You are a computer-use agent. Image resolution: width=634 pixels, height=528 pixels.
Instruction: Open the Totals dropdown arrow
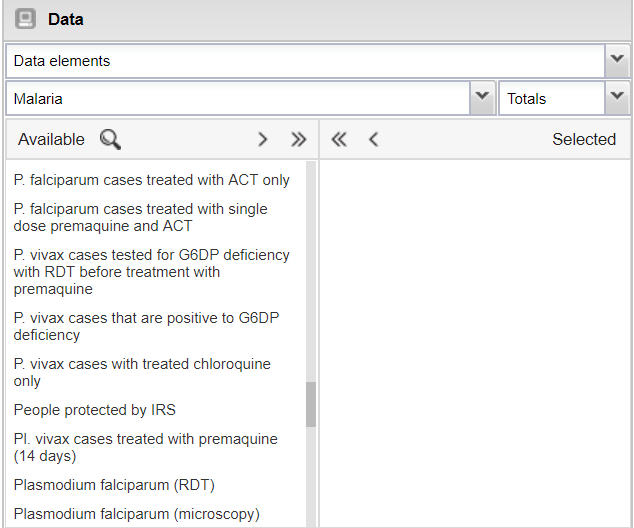pyautogui.click(x=617, y=98)
